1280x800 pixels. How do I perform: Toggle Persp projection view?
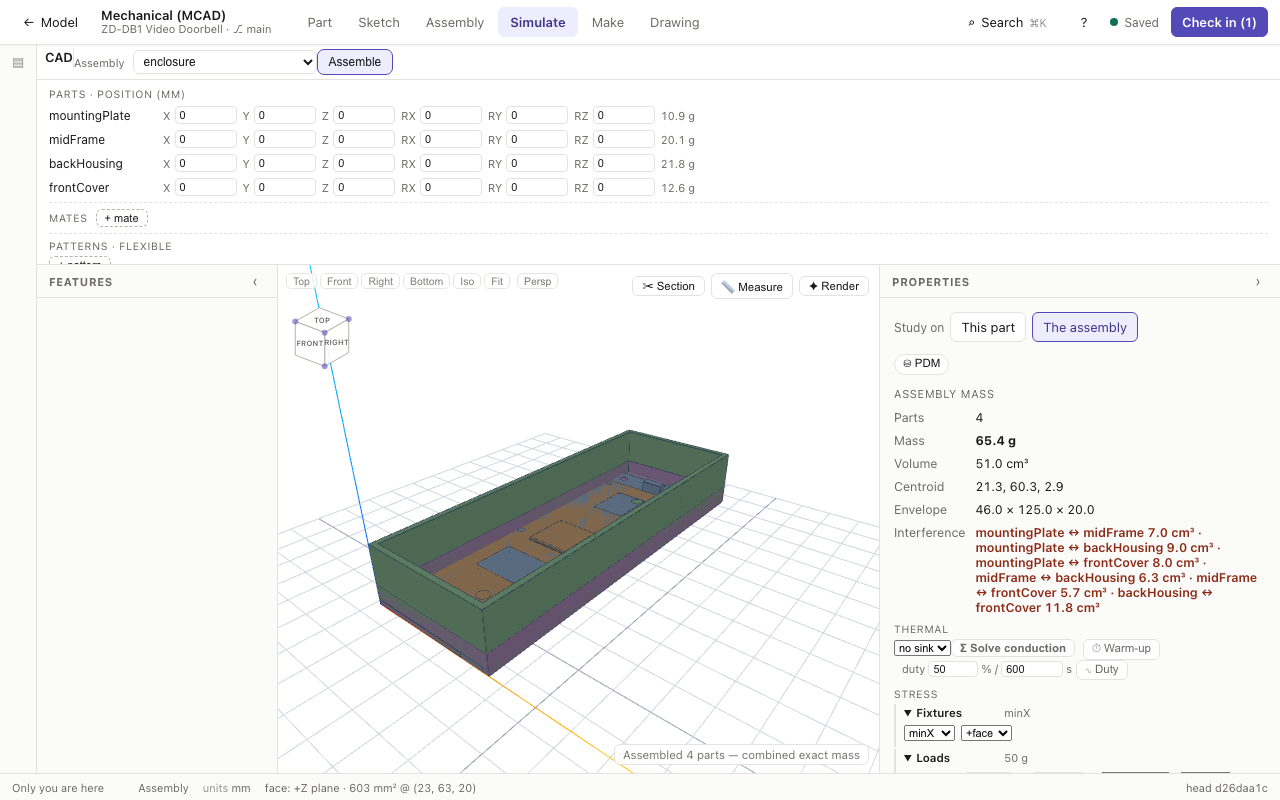(x=537, y=282)
